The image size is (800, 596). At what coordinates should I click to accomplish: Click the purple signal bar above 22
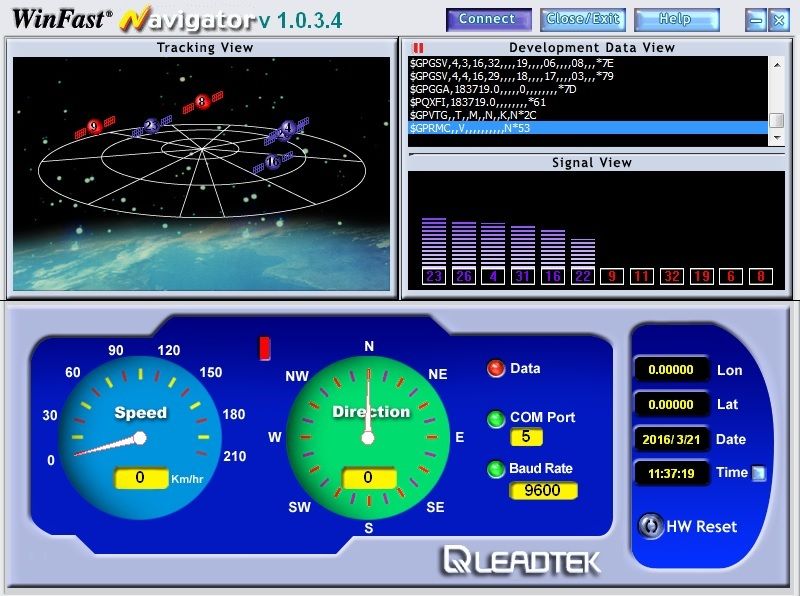click(x=583, y=253)
